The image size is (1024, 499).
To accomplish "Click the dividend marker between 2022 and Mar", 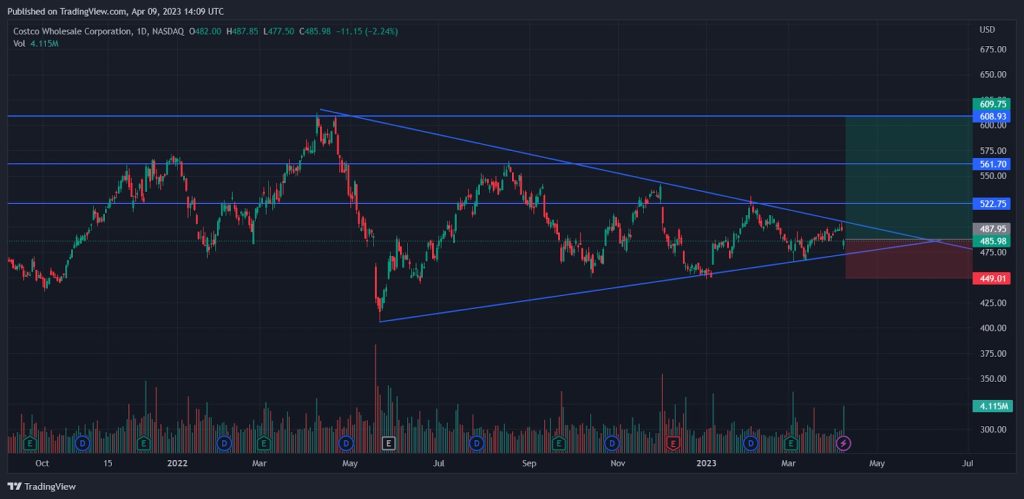I will point(224,443).
